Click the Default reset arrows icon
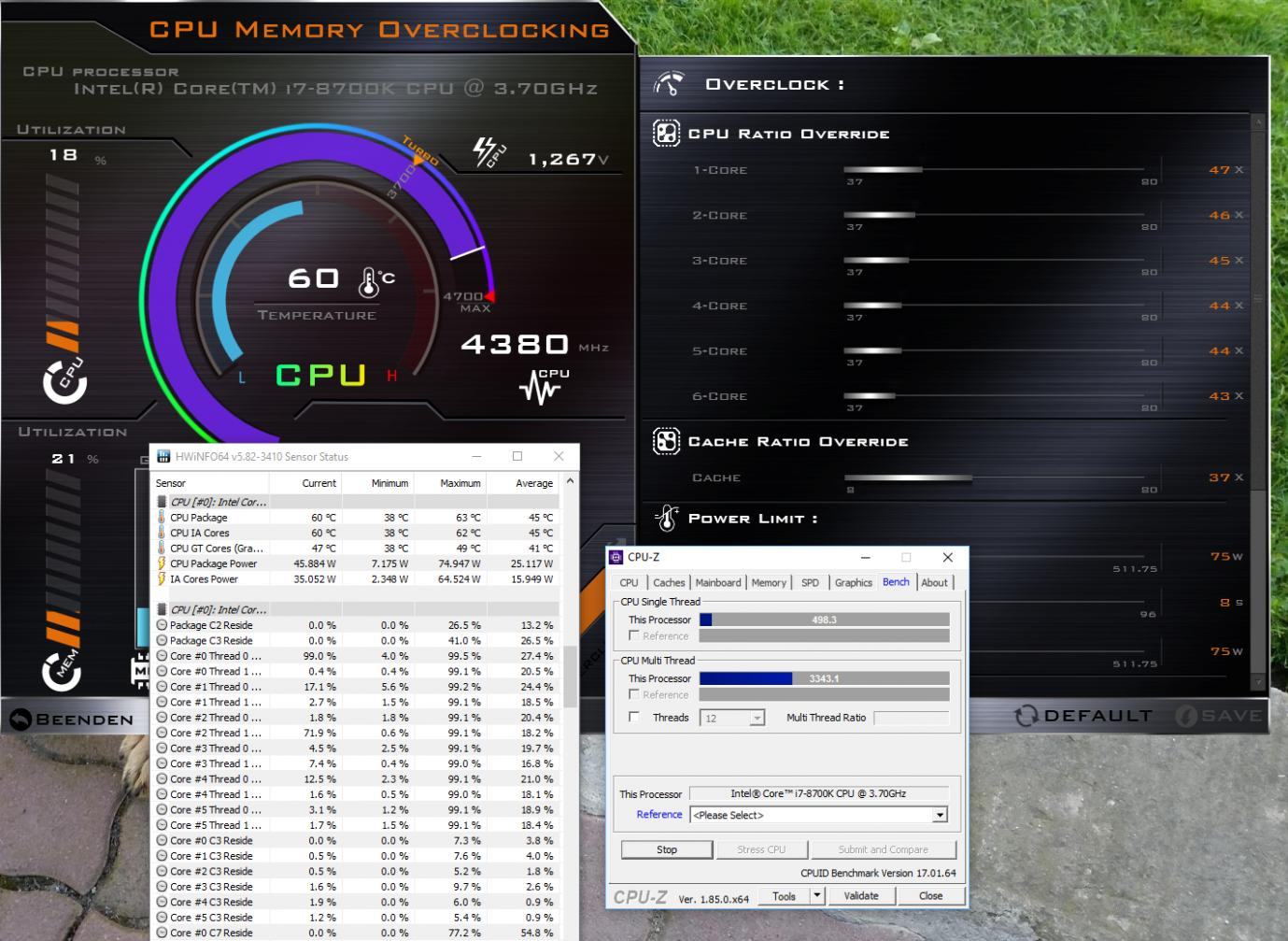The width and height of the screenshot is (1288, 941). point(1026,716)
